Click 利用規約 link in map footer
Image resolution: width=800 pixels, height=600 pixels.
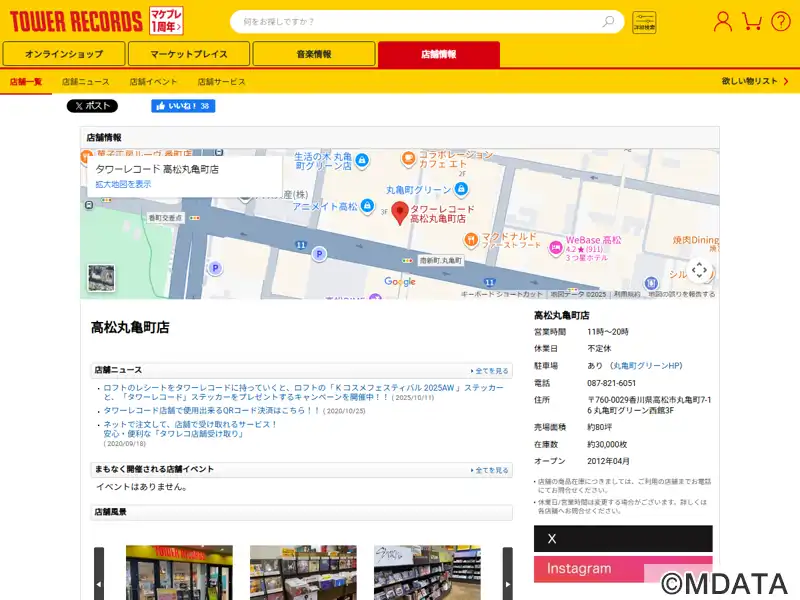(627, 294)
